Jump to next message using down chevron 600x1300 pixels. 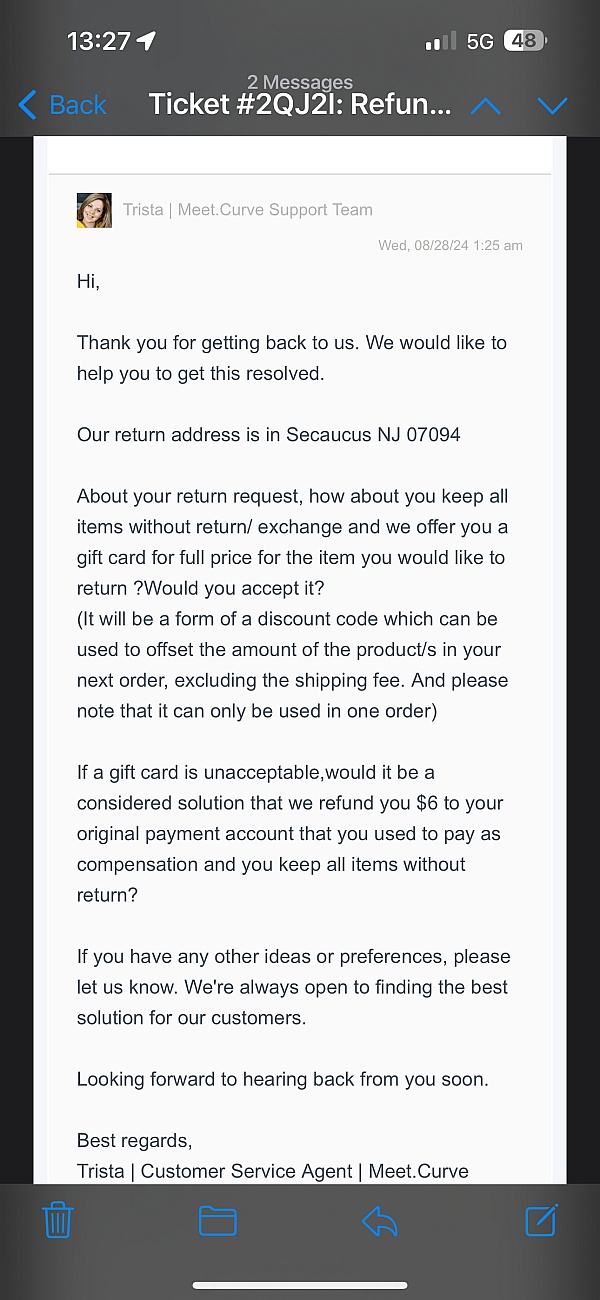pyautogui.click(x=552, y=105)
